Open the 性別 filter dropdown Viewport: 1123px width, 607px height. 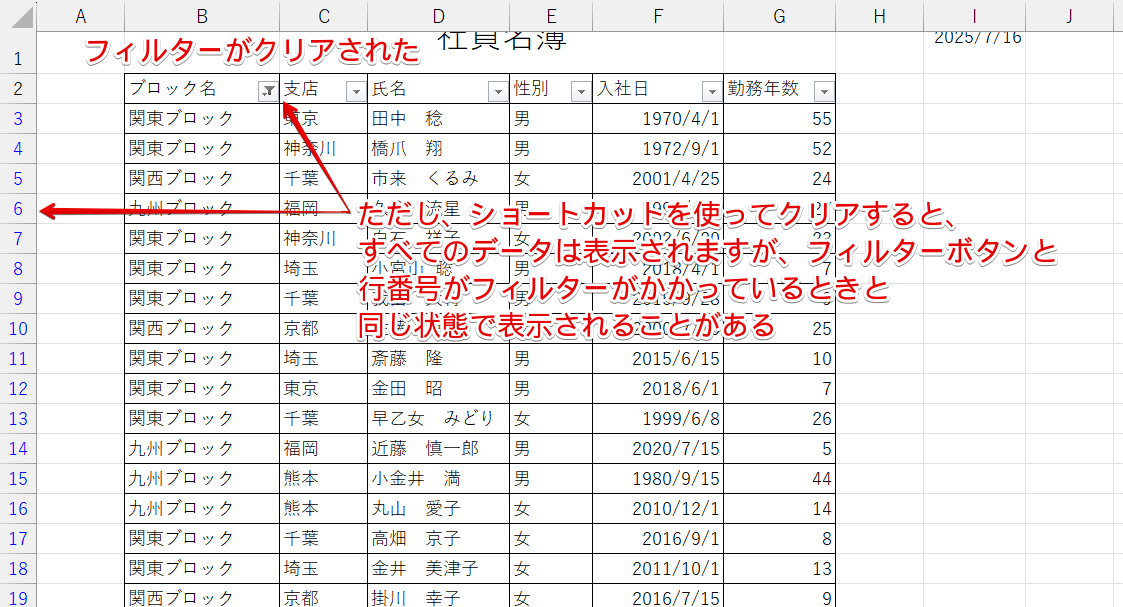580,91
